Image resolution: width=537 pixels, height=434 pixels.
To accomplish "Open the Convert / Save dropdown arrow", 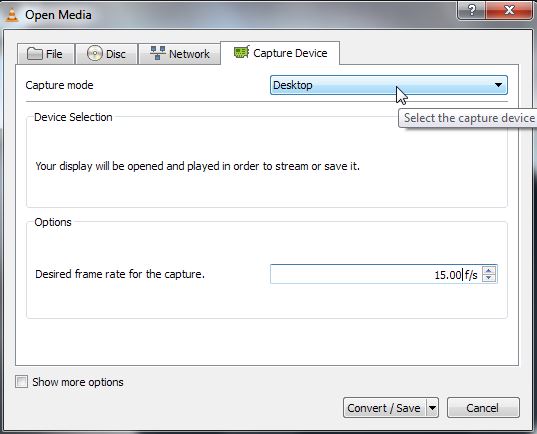I will 433,408.
